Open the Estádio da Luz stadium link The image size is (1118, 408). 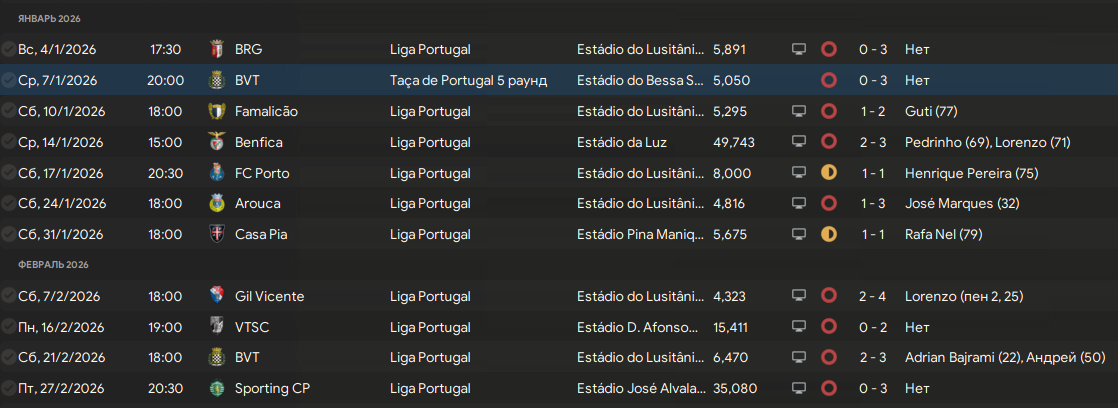pyautogui.click(x=621, y=142)
